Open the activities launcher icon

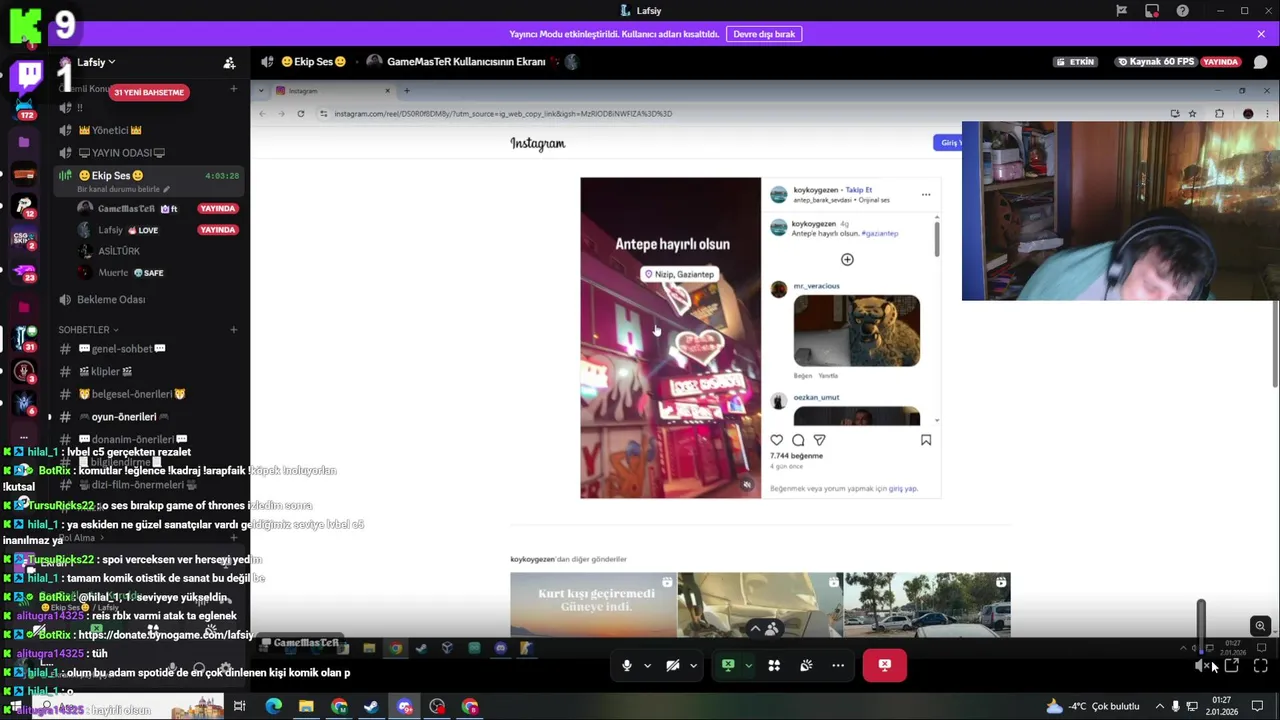[774, 666]
